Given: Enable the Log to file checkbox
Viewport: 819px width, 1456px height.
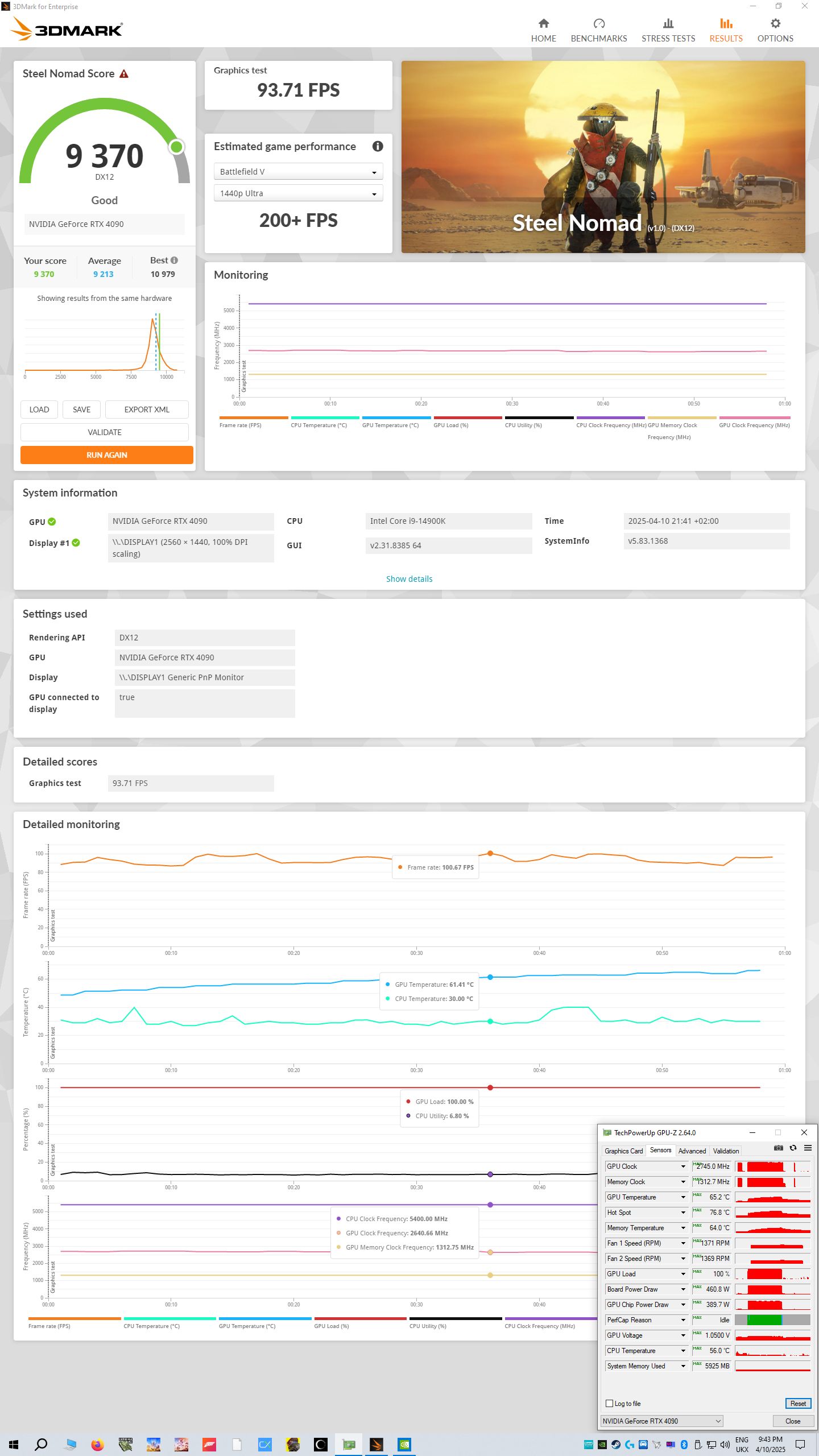Looking at the screenshot, I should point(609,1403).
